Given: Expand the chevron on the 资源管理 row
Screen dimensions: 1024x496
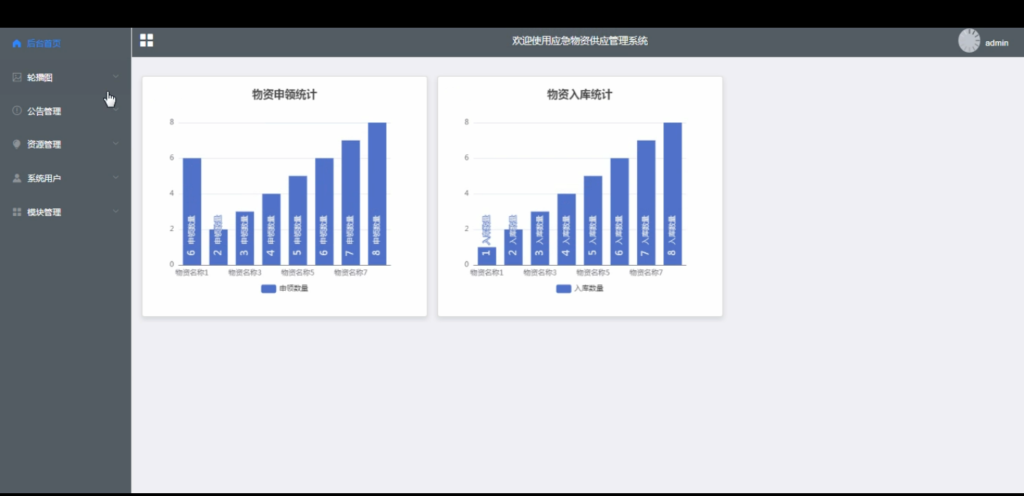Looking at the screenshot, I should 116,144.
